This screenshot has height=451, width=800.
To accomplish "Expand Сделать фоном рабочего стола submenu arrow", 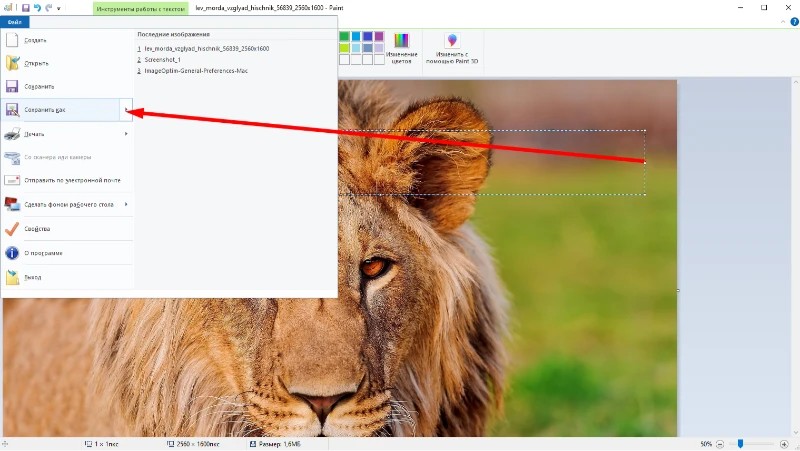I will pyautogui.click(x=126, y=204).
